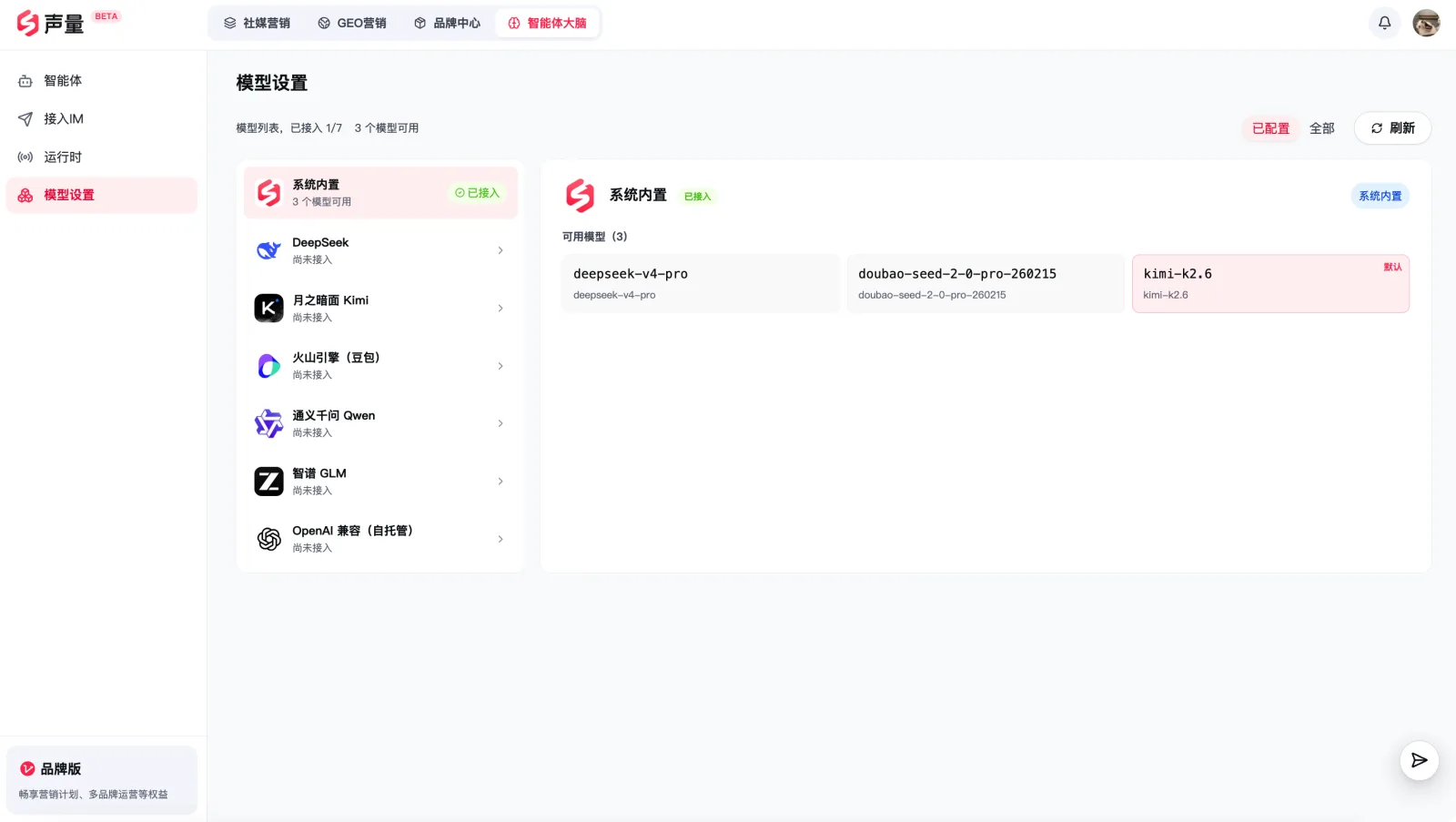Click the 火山引擎 豆包 logo icon
1456x822 pixels.
tap(268, 366)
